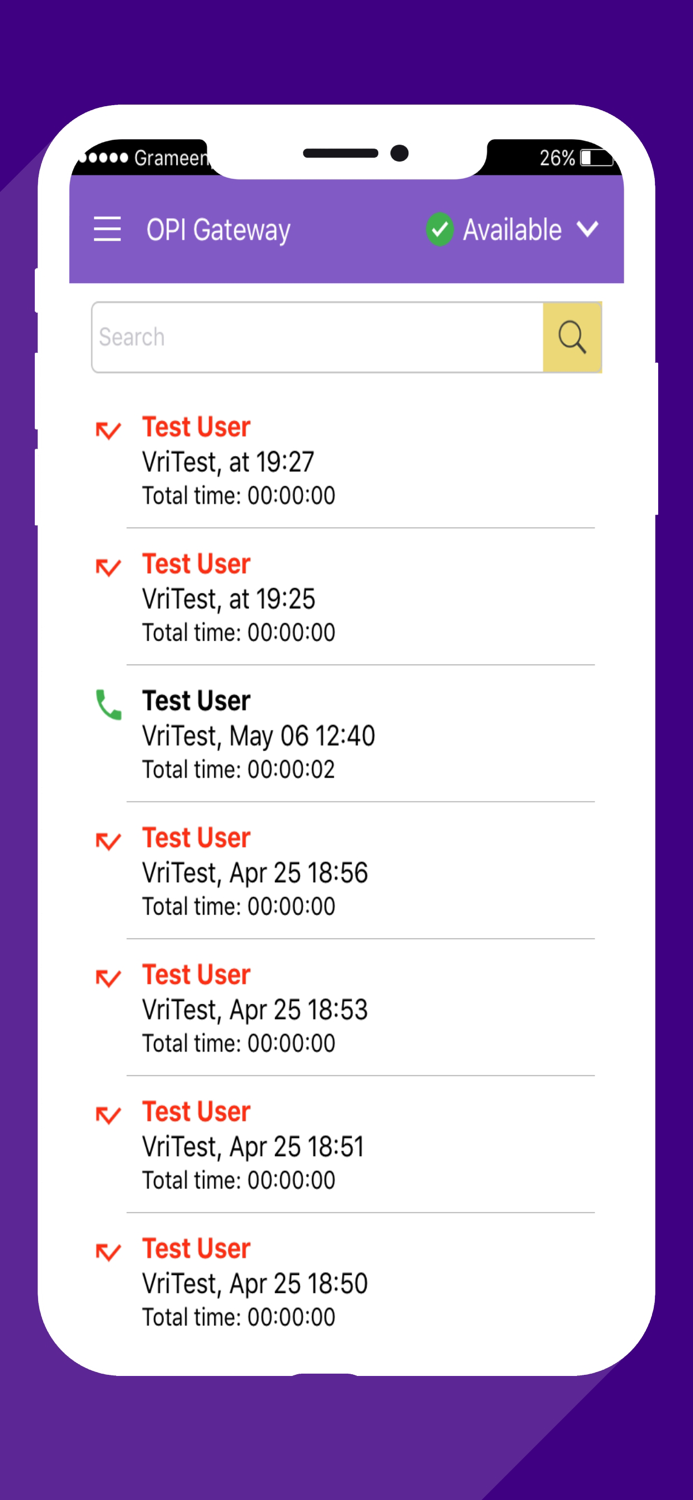Image resolution: width=693 pixels, height=1500 pixels.
Task: Tap missed call icon for 19:25 entry
Action: point(108,568)
